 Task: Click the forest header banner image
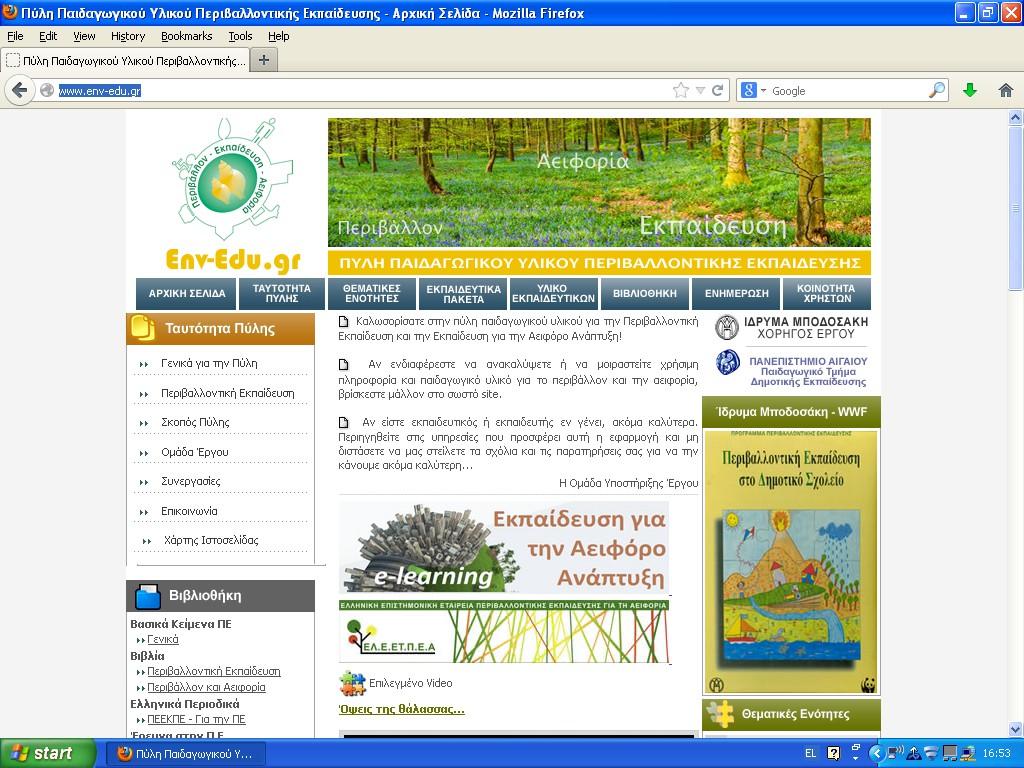(x=599, y=182)
